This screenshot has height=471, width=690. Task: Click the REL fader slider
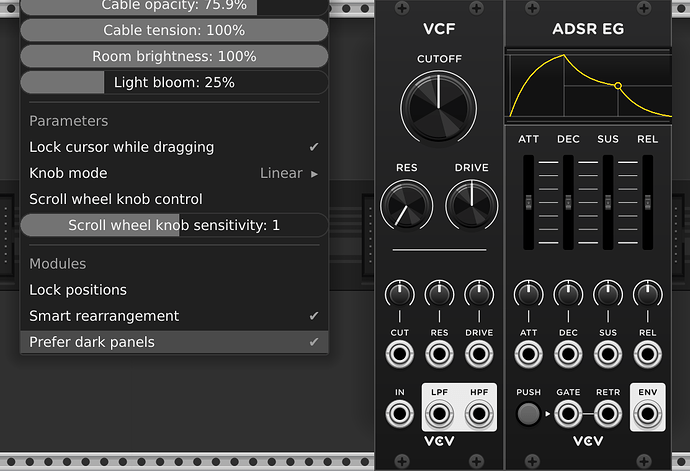(x=647, y=202)
